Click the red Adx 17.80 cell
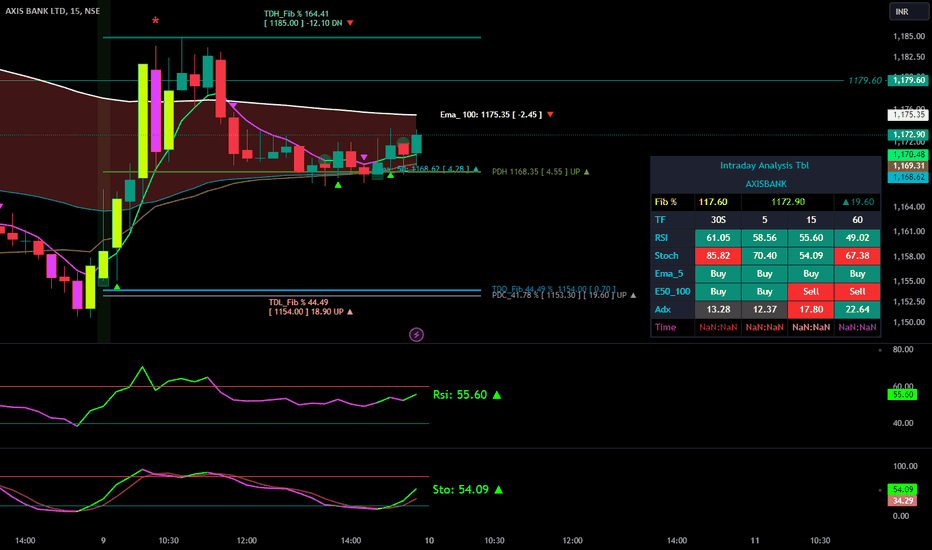The width and height of the screenshot is (932, 550). coord(811,309)
